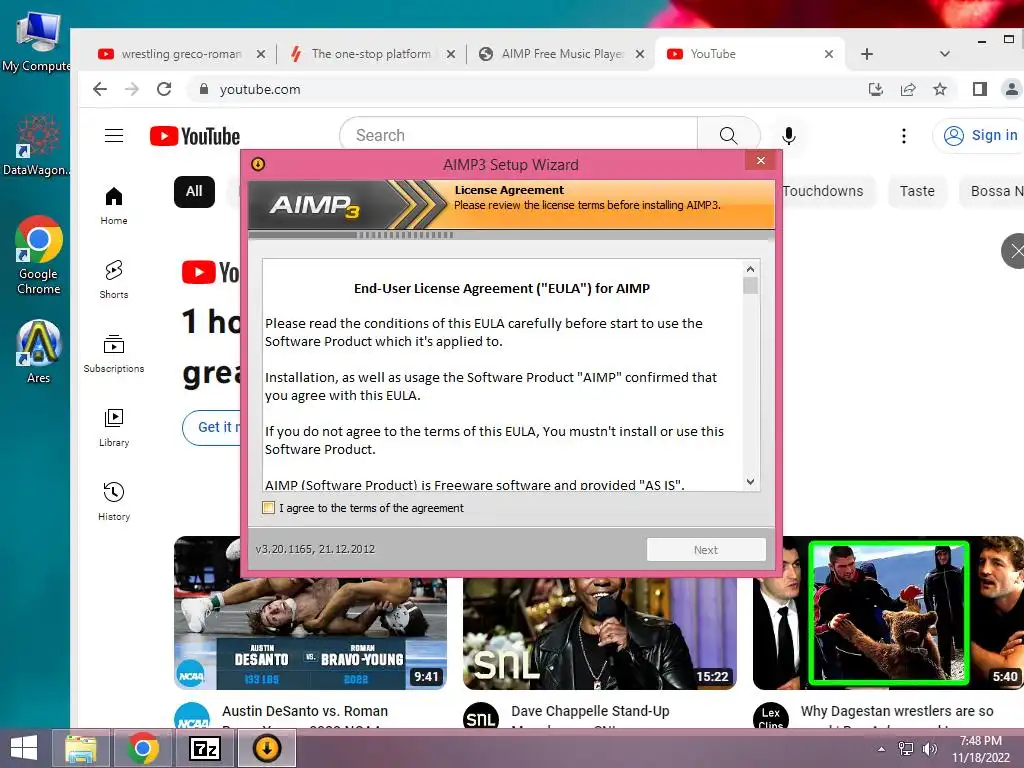Click 'Dave Chappelle Stand-Up' video title

click(x=590, y=711)
